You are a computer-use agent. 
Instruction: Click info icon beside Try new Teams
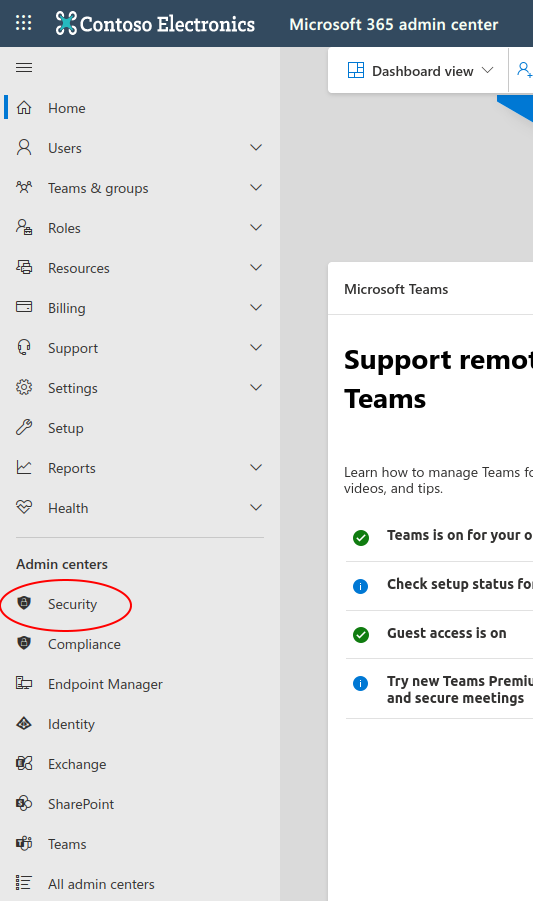point(361,684)
